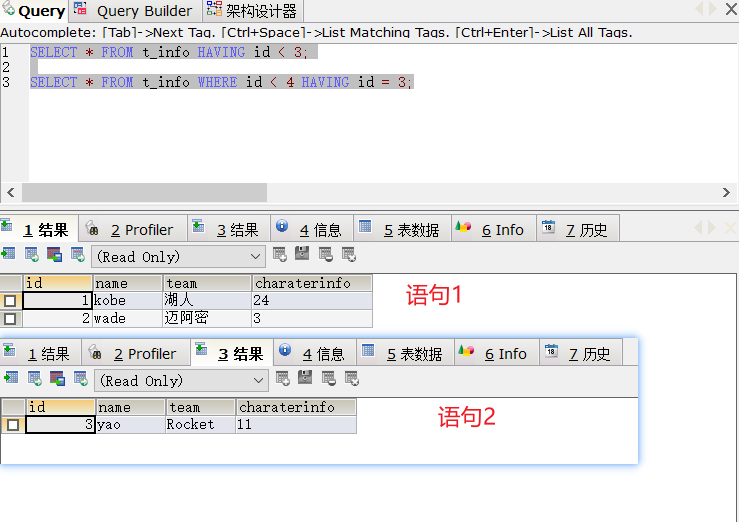This screenshot has height=522, width=739.
Task: Select the 迈阿密 team cell
Action: coord(207,318)
